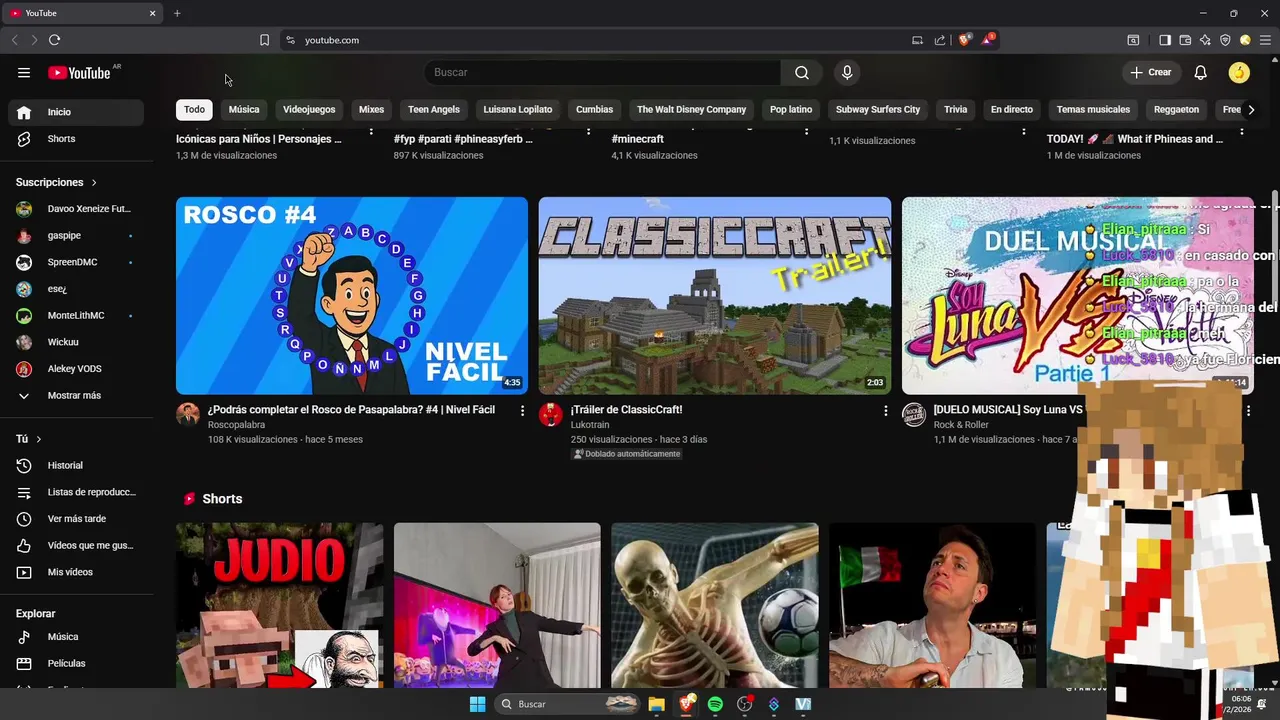Select the Música filter chip
The height and width of the screenshot is (720, 1280).
[x=244, y=109]
